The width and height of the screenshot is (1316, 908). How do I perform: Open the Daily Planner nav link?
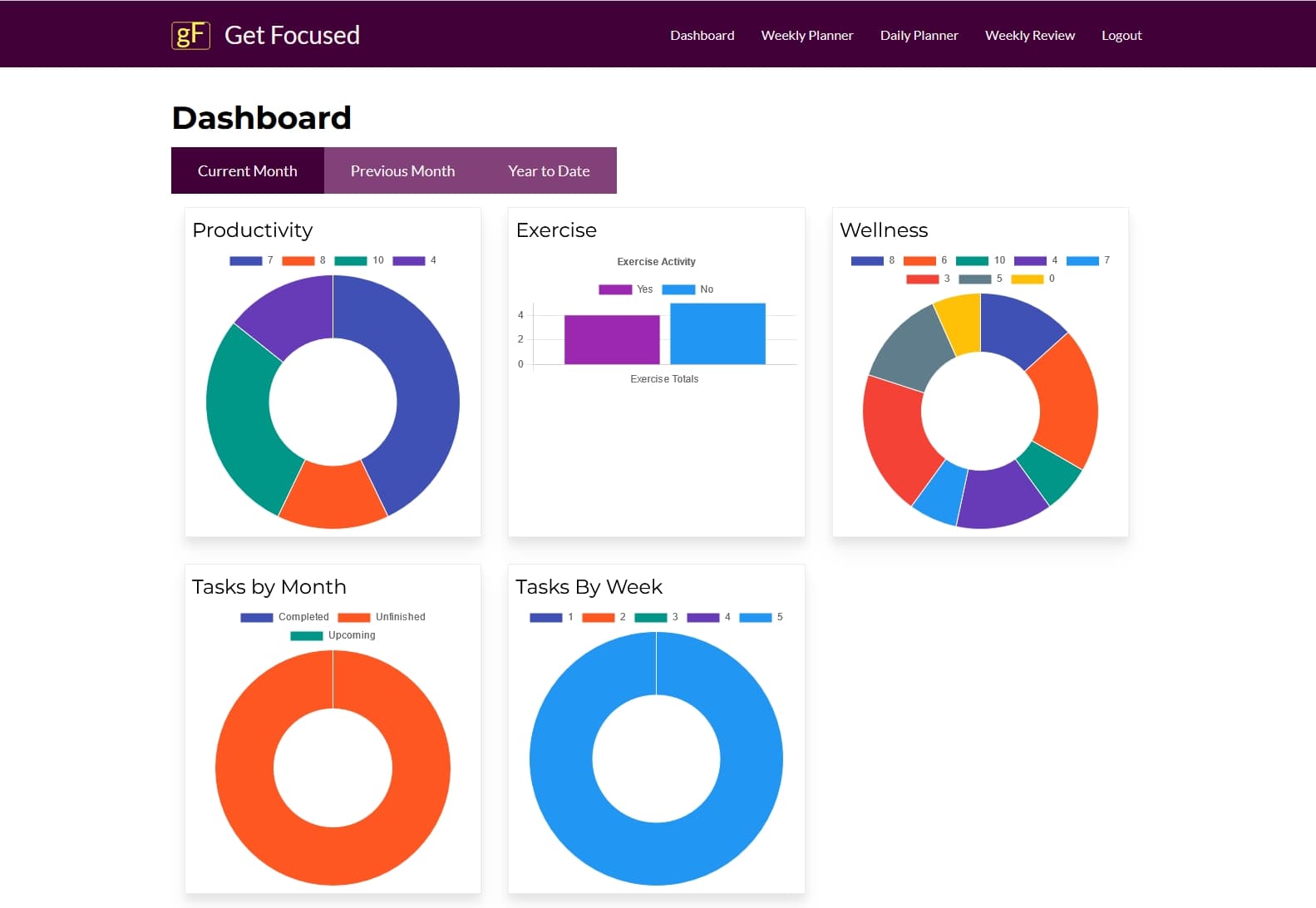click(919, 35)
